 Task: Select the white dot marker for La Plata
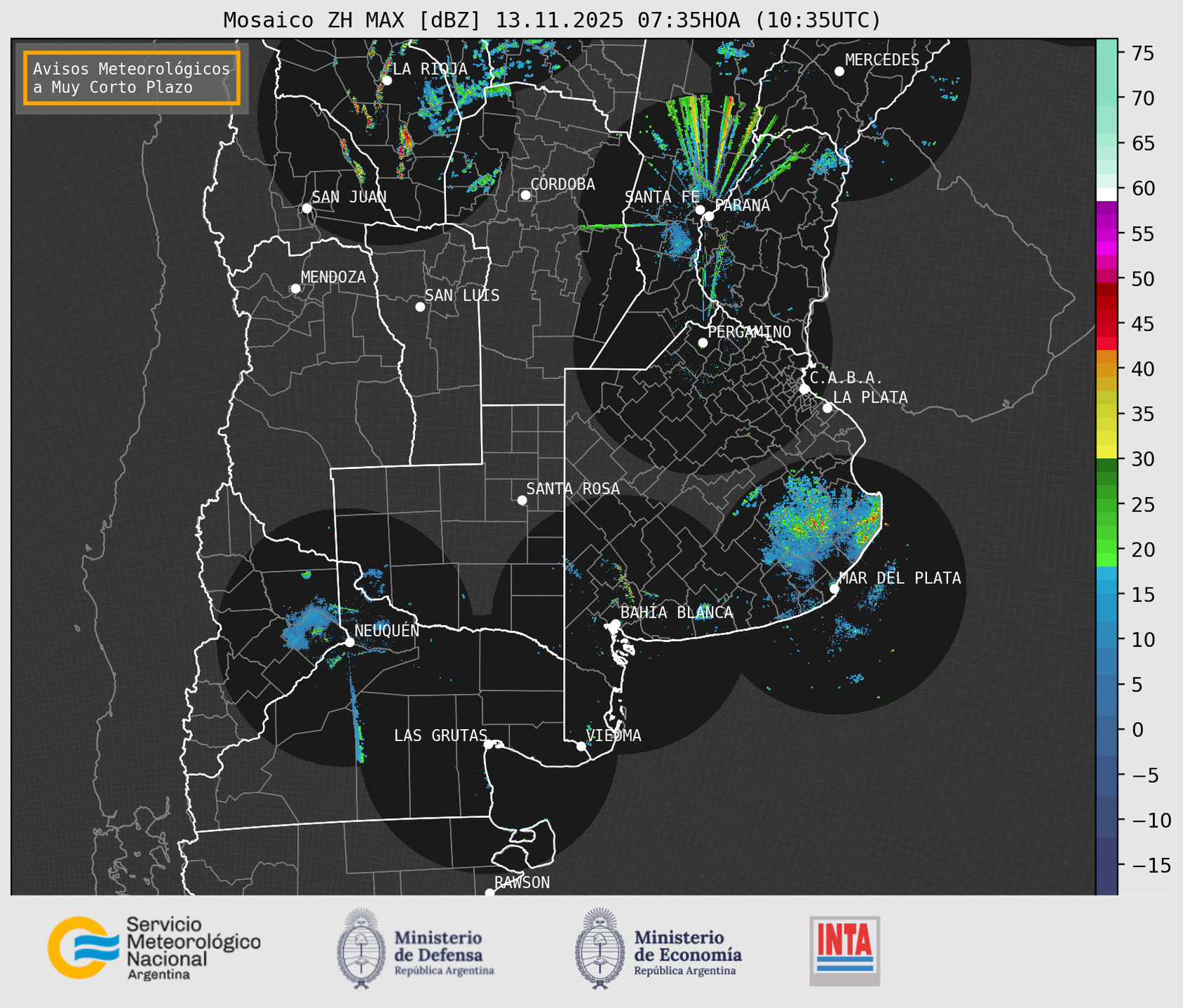(x=827, y=408)
